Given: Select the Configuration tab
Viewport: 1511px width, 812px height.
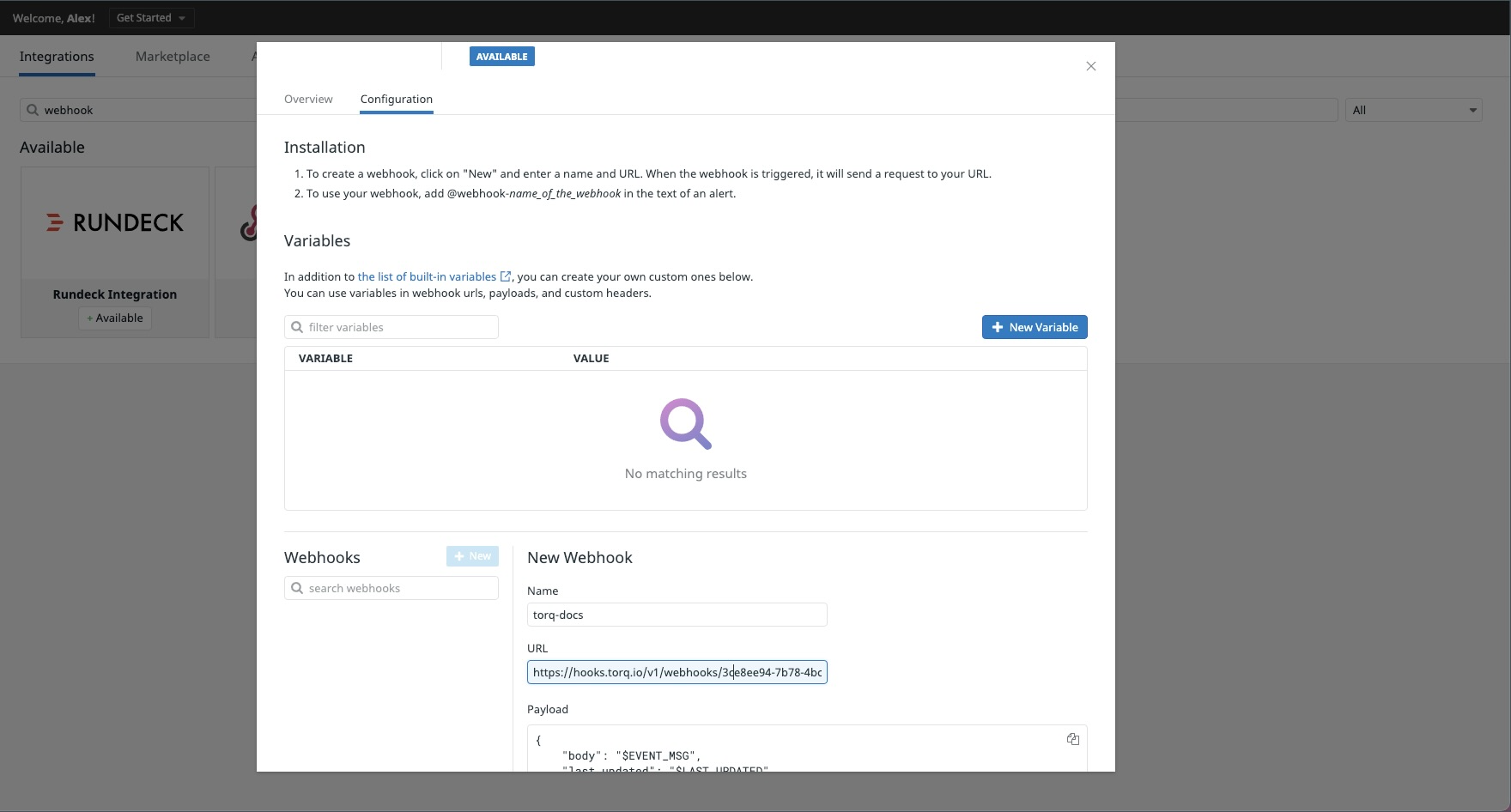Looking at the screenshot, I should [397, 99].
